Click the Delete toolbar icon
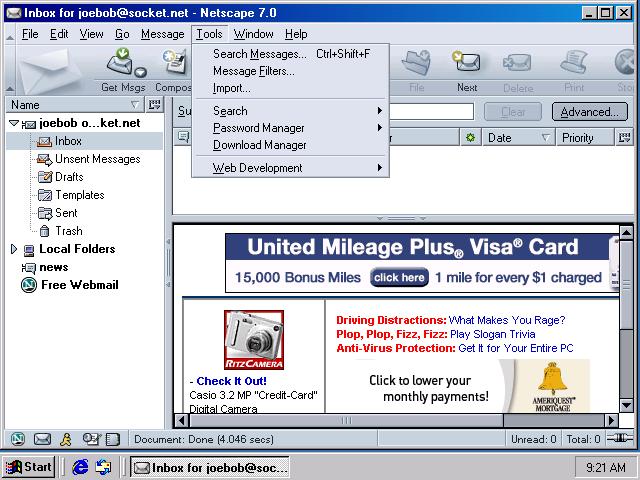This screenshot has height=480, width=640. click(518, 63)
